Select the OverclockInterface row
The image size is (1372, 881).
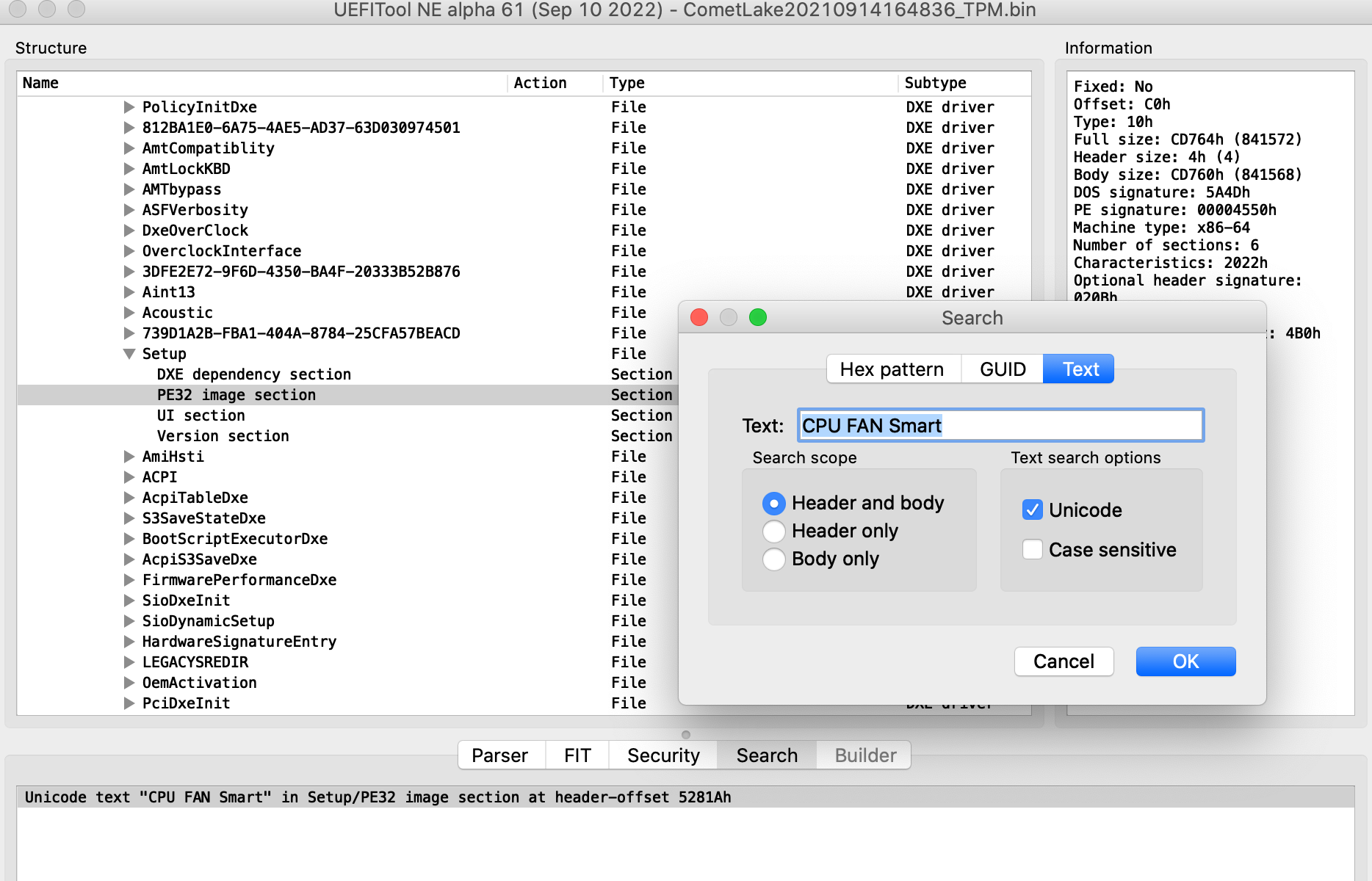pyautogui.click(x=524, y=251)
